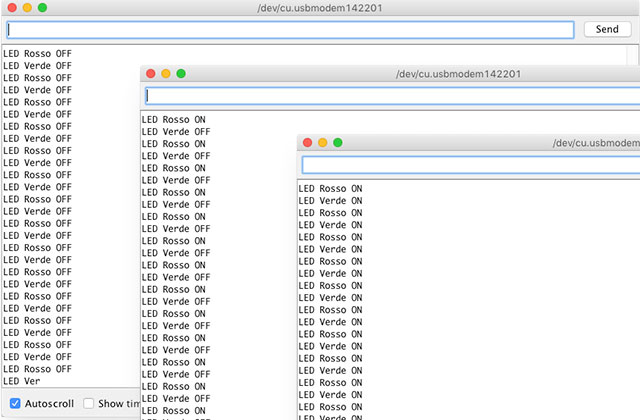The width and height of the screenshot is (640, 420).
Task: Click the front window's title bar text
Action: pyautogui.click(x=595, y=143)
